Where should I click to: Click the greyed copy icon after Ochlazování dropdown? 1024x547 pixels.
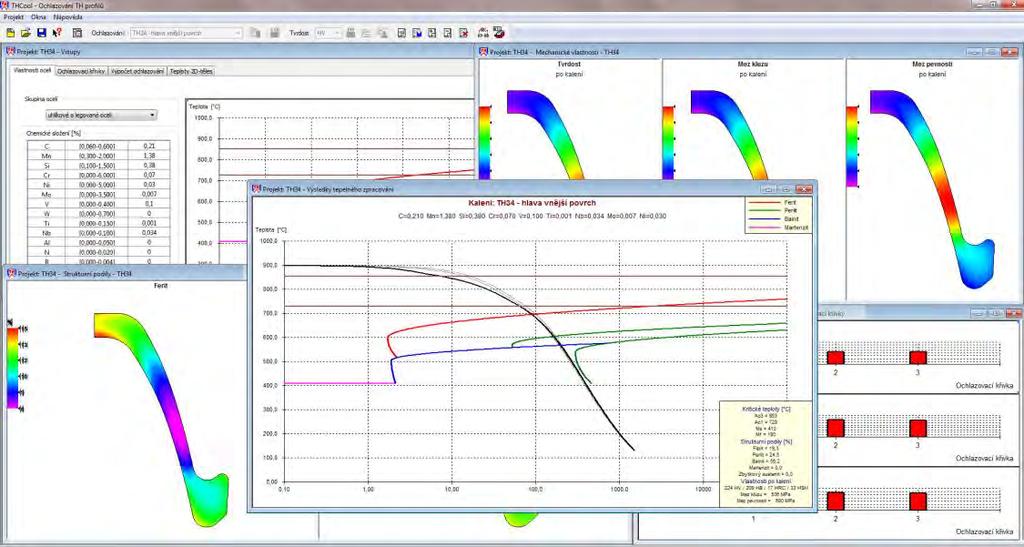(256, 33)
